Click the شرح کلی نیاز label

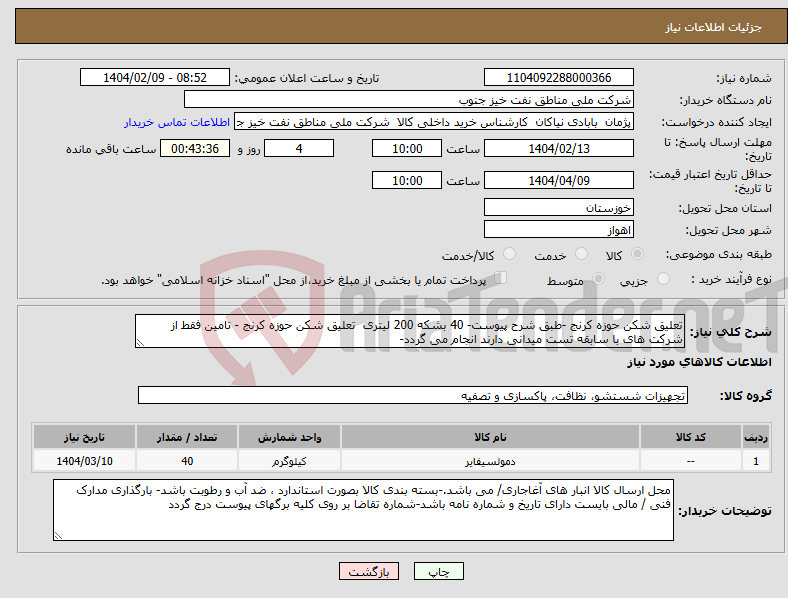point(730,332)
